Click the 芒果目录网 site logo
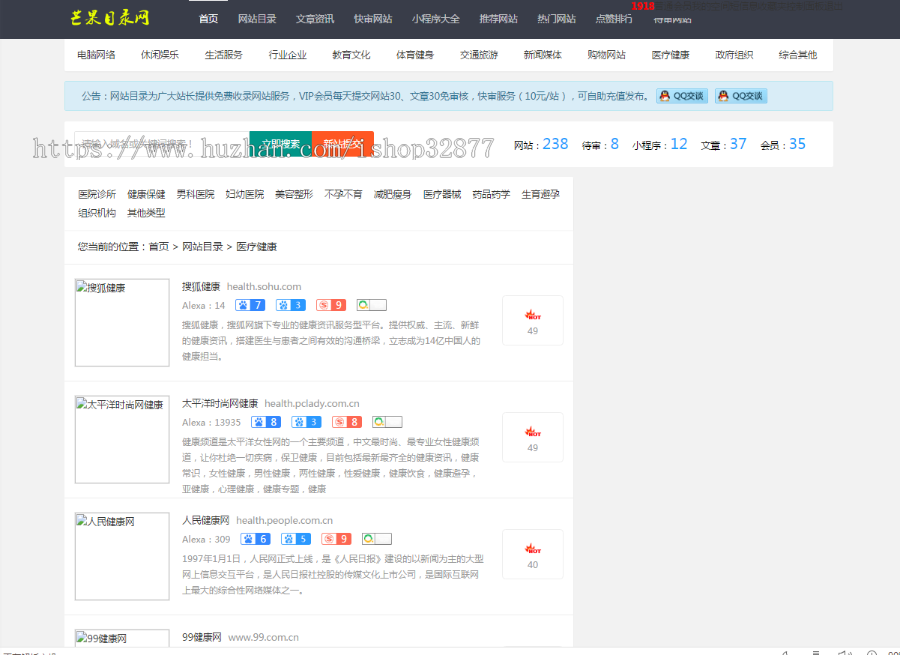900x655 pixels. tap(110, 18)
